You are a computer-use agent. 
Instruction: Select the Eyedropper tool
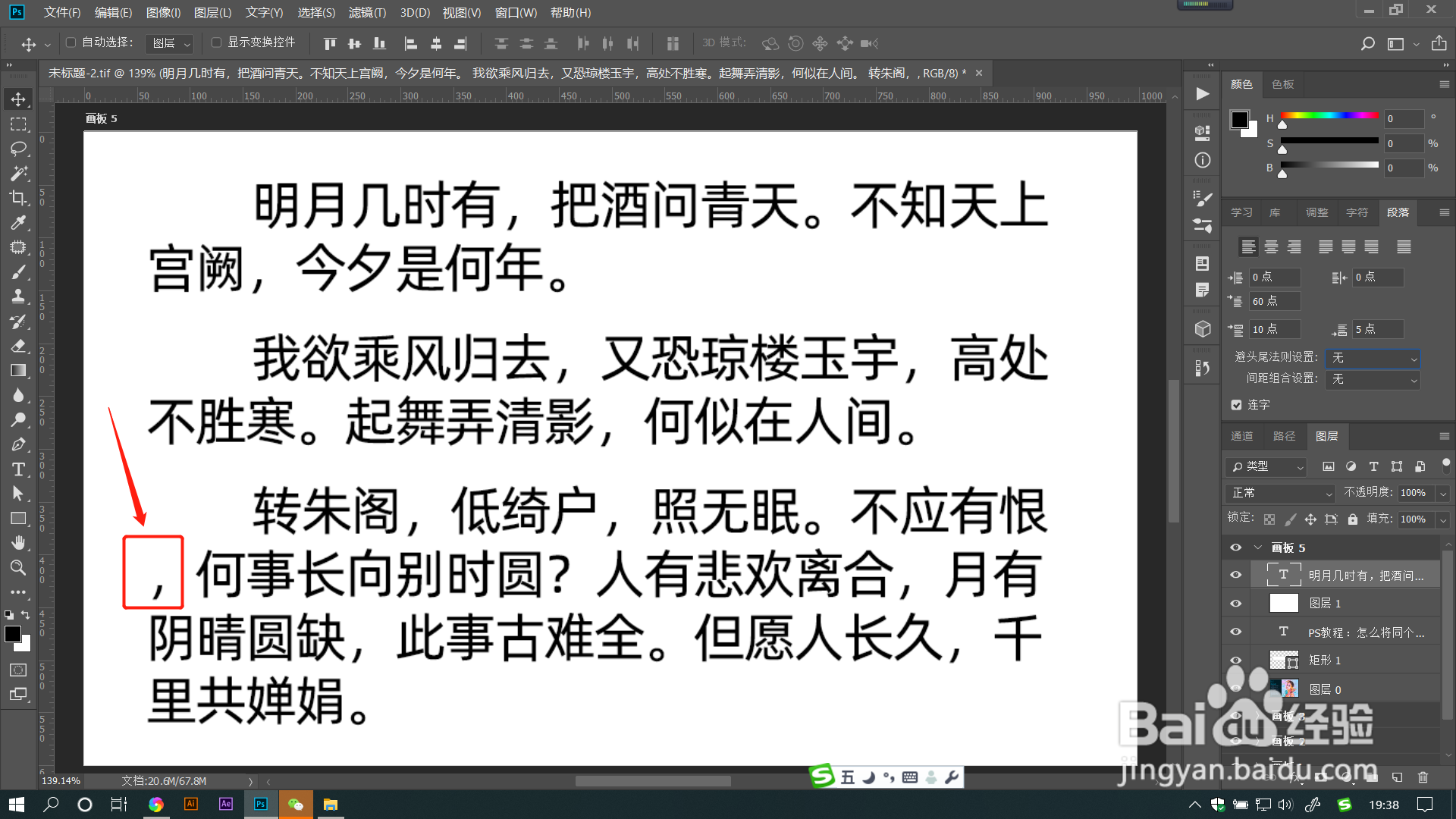pyautogui.click(x=18, y=223)
